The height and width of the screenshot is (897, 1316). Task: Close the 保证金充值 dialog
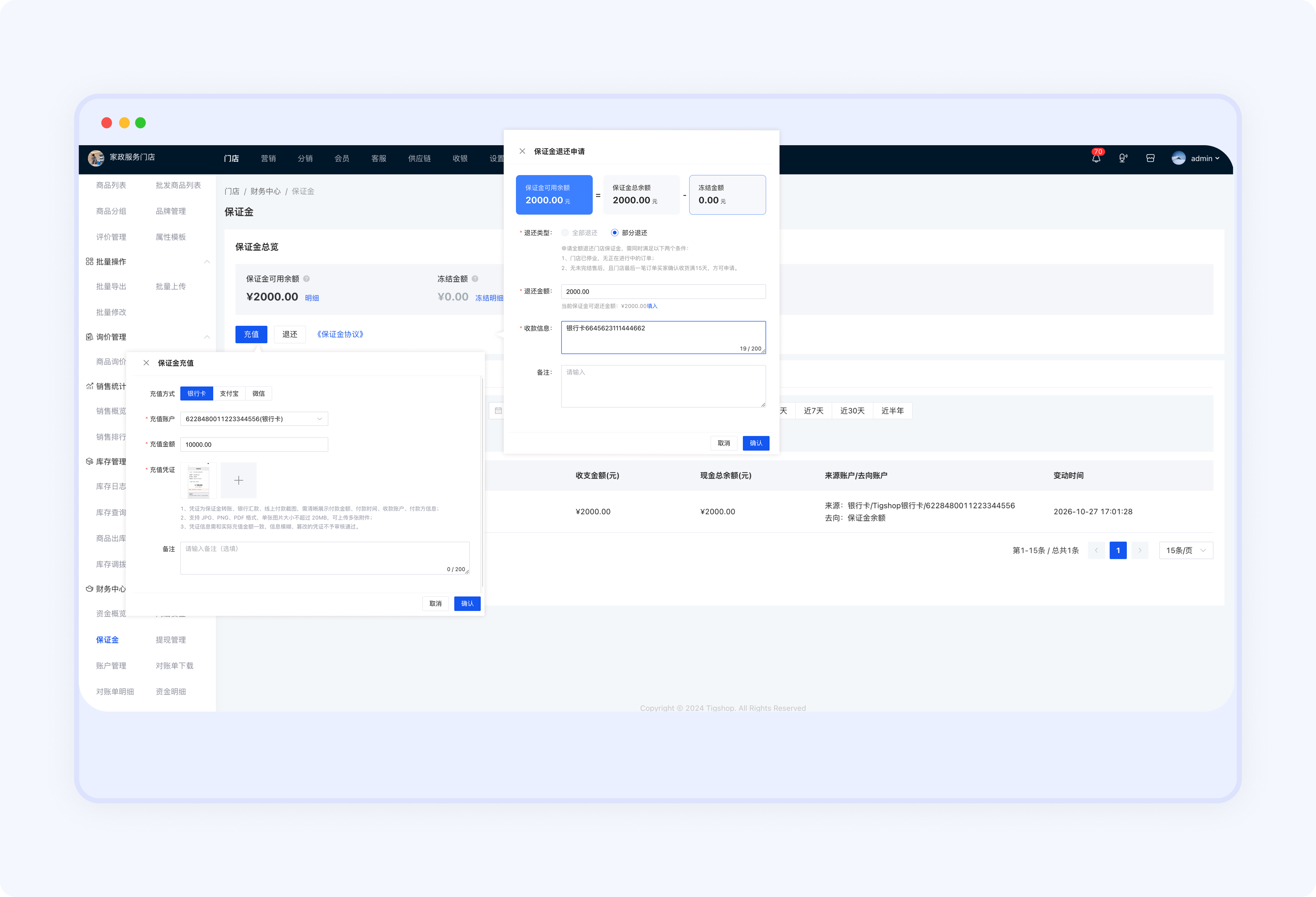tap(146, 363)
